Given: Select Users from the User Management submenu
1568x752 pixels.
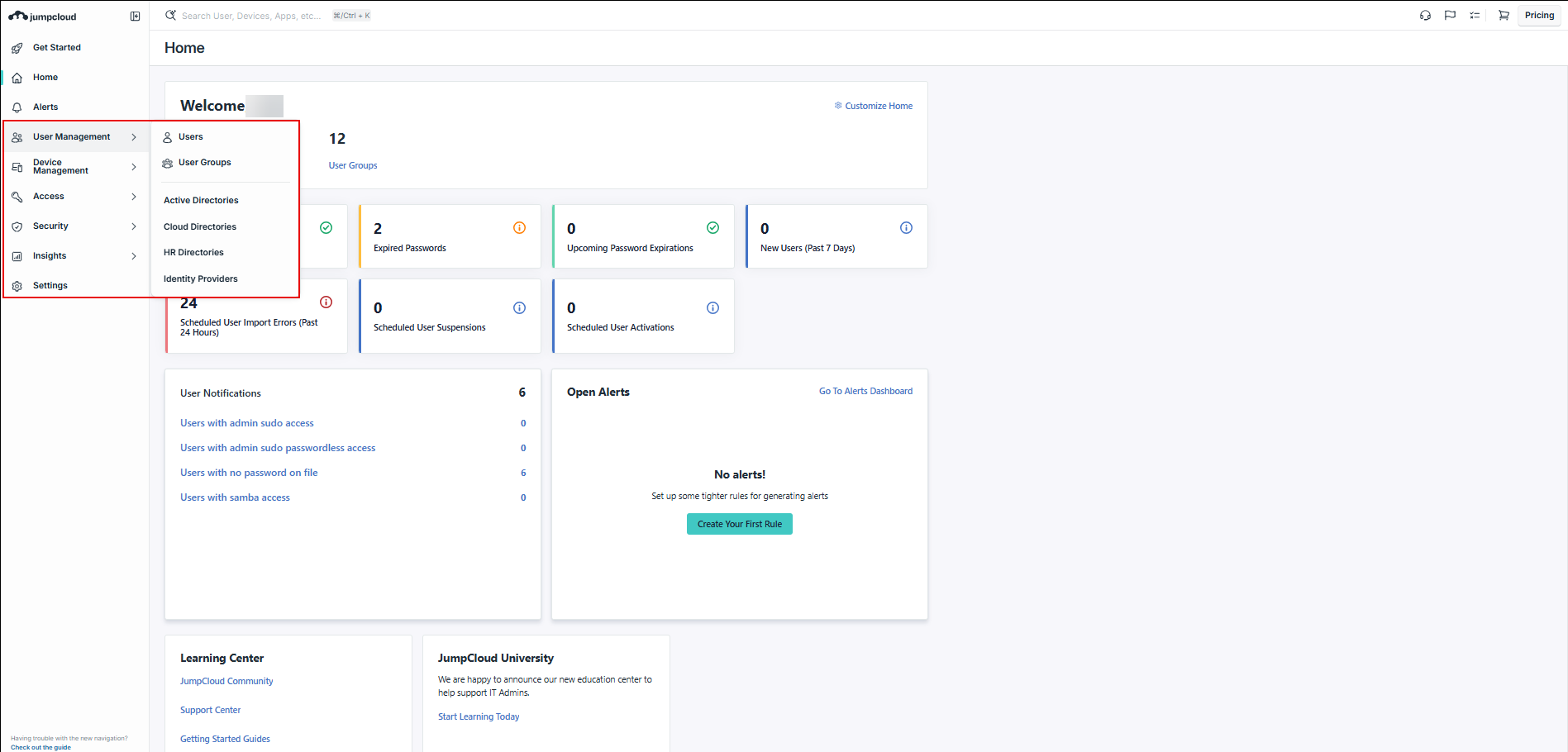Looking at the screenshot, I should 190,137.
